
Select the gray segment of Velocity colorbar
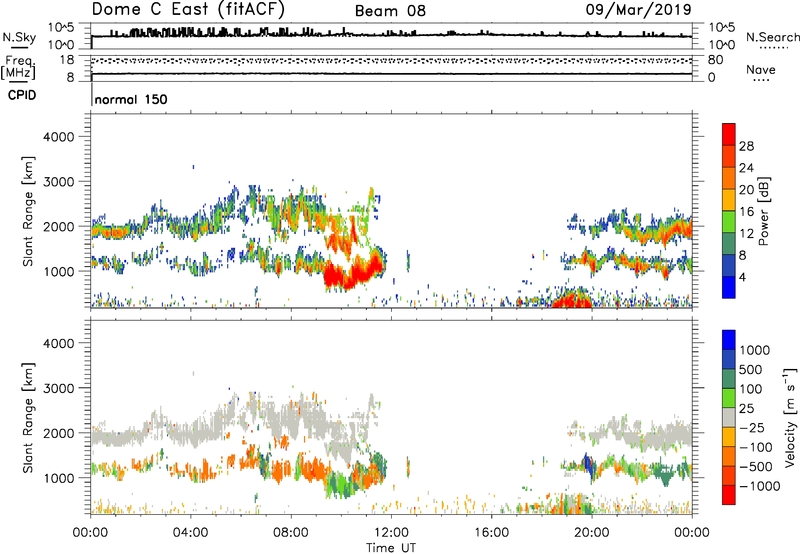pos(729,418)
